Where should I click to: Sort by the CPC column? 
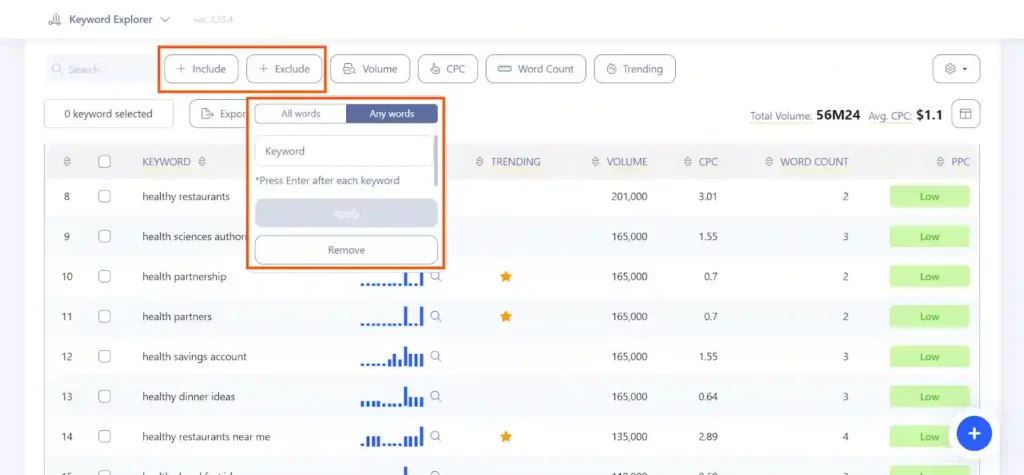[687, 161]
